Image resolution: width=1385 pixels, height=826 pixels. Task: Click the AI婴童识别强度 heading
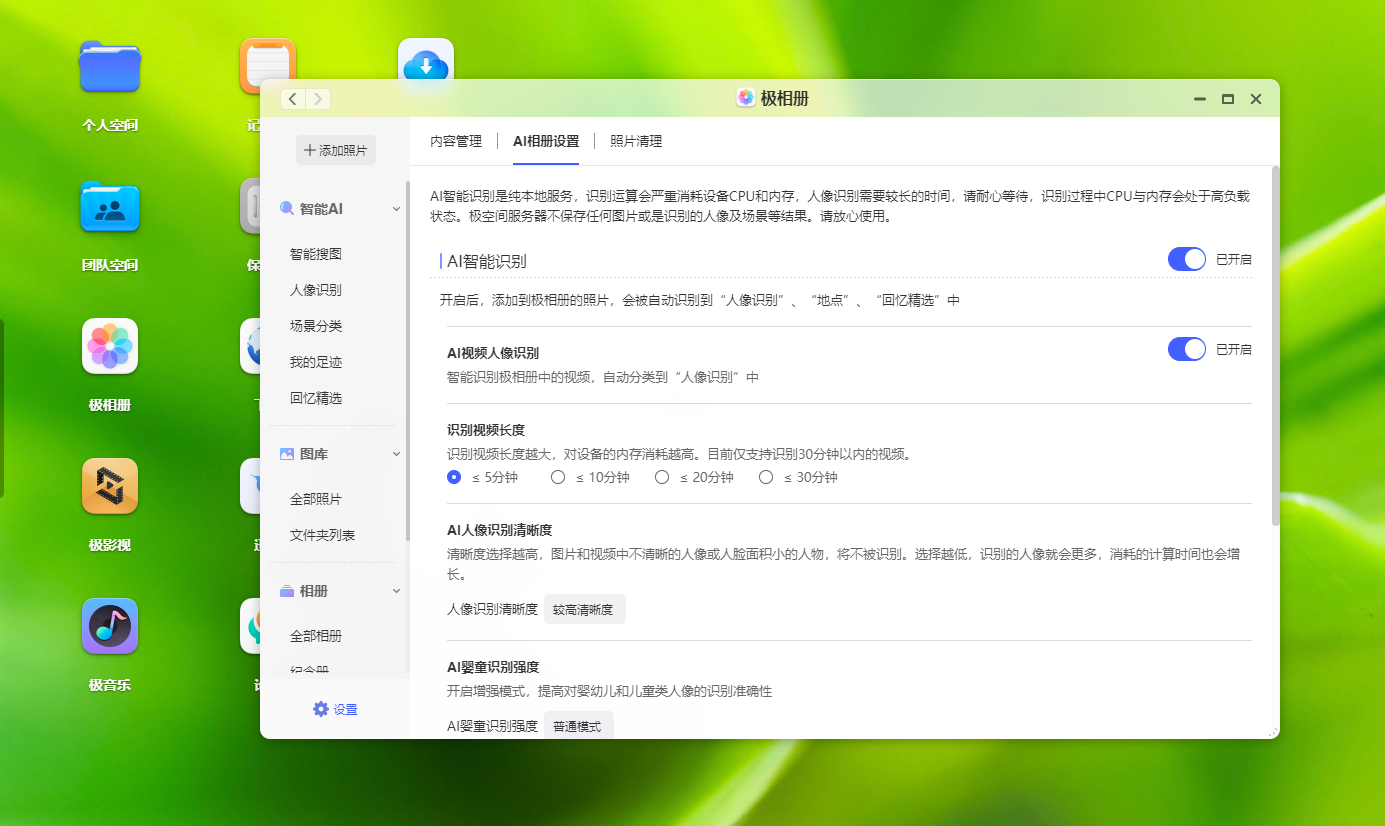pos(492,667)
